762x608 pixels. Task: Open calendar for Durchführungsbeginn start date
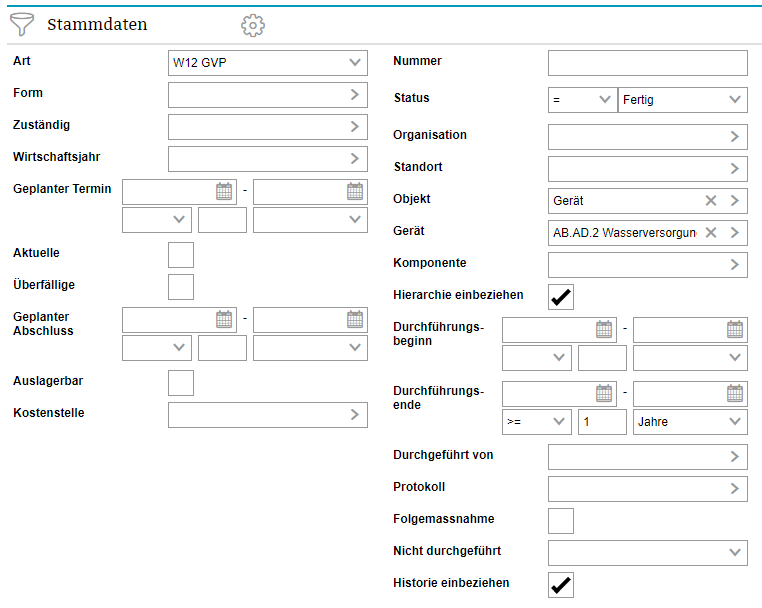604,330
